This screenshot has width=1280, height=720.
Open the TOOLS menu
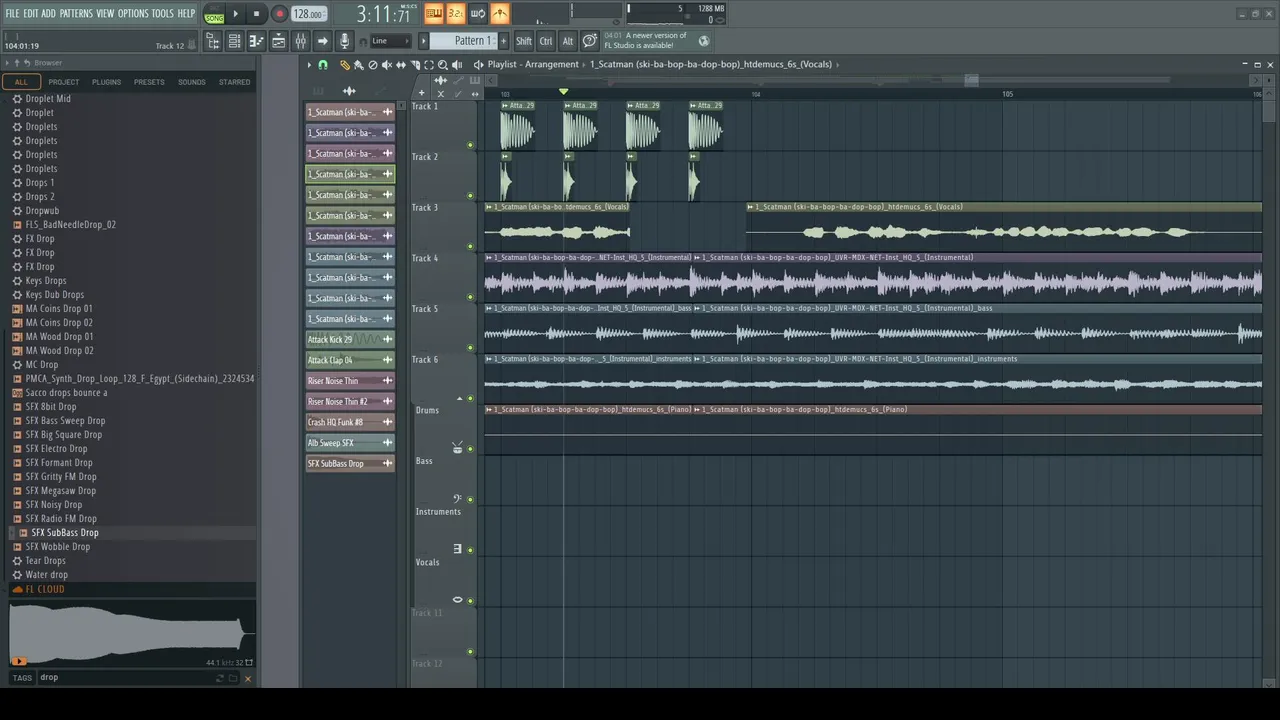click(162, 13)
